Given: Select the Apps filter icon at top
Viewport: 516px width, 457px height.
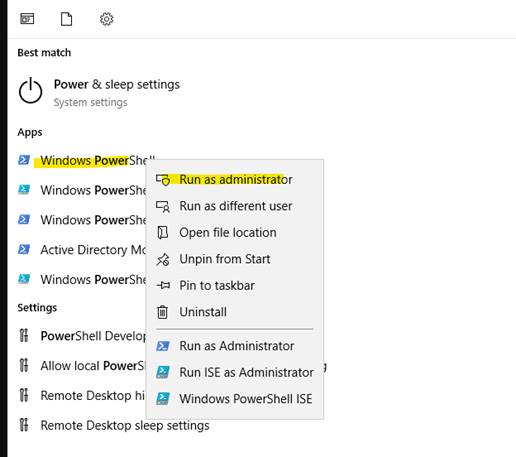Looking at the screenshot, I should [27, 19].
